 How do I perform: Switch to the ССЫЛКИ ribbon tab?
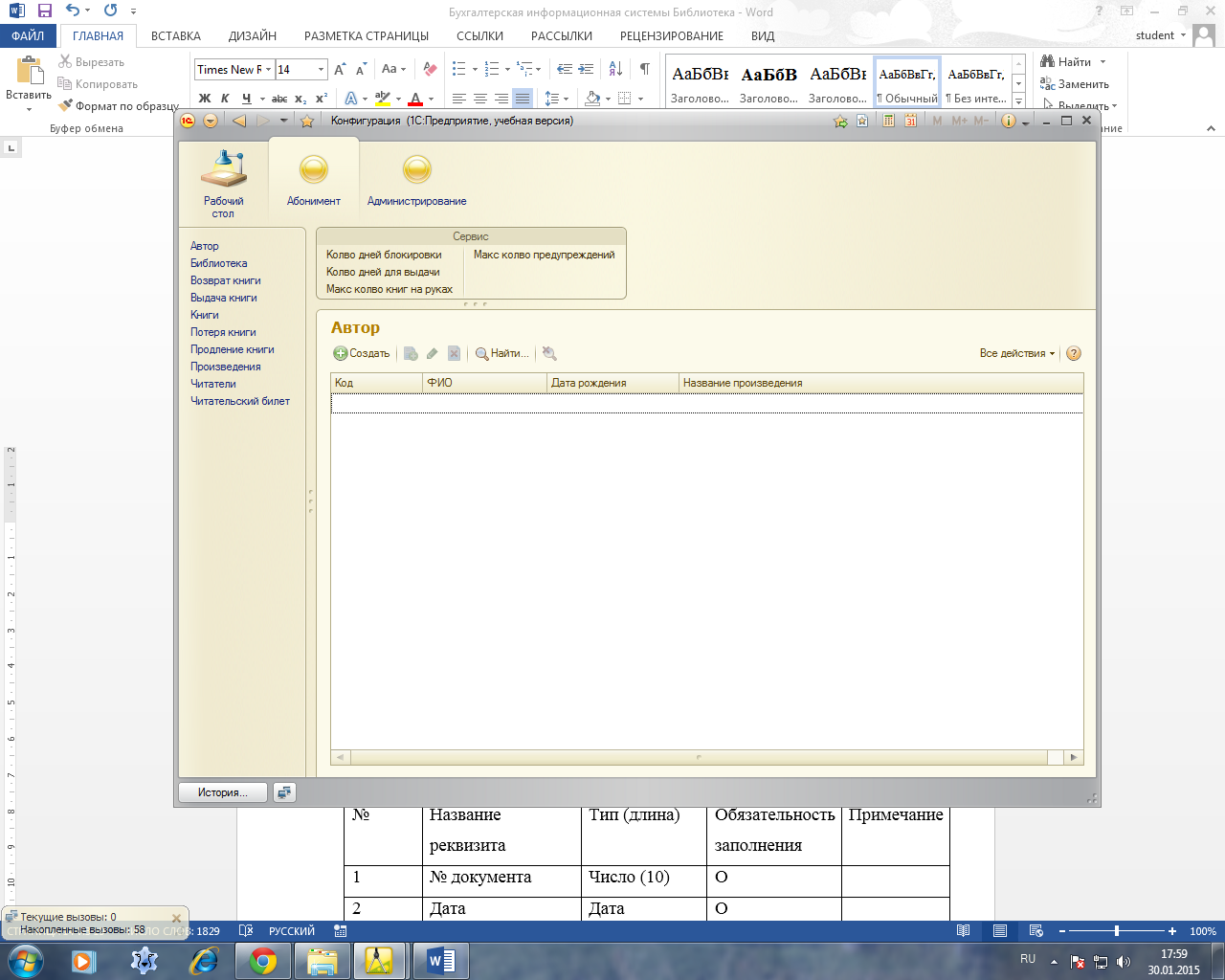click(x=480, y=35)
